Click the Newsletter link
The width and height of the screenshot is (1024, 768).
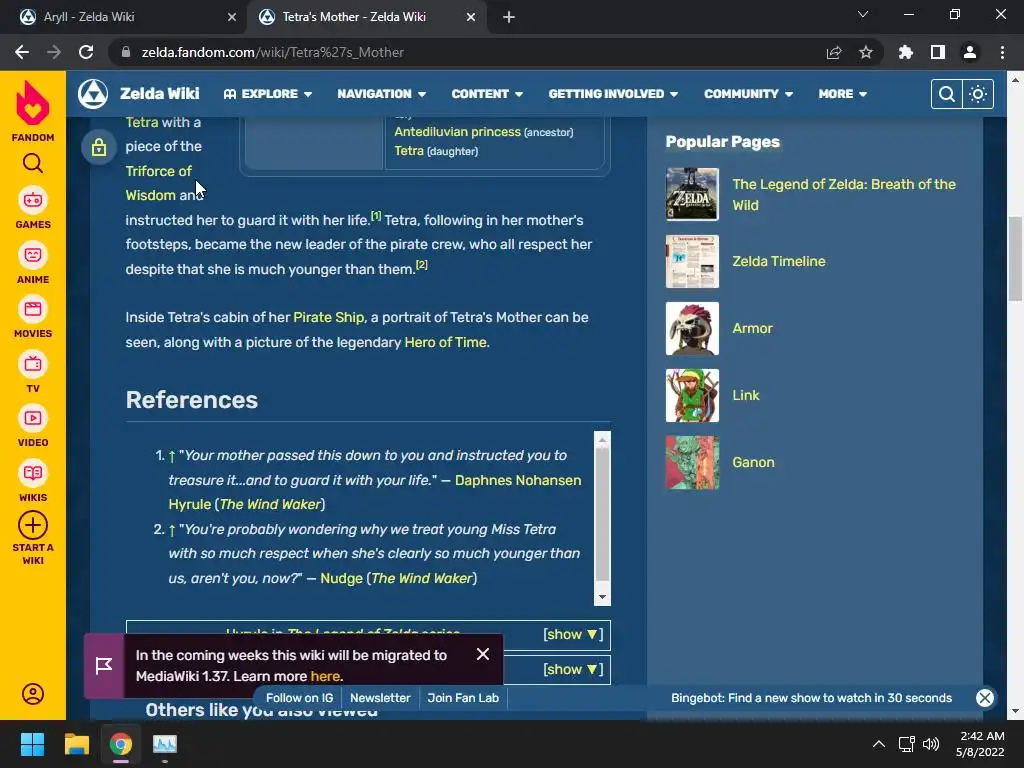pos(380,697)
